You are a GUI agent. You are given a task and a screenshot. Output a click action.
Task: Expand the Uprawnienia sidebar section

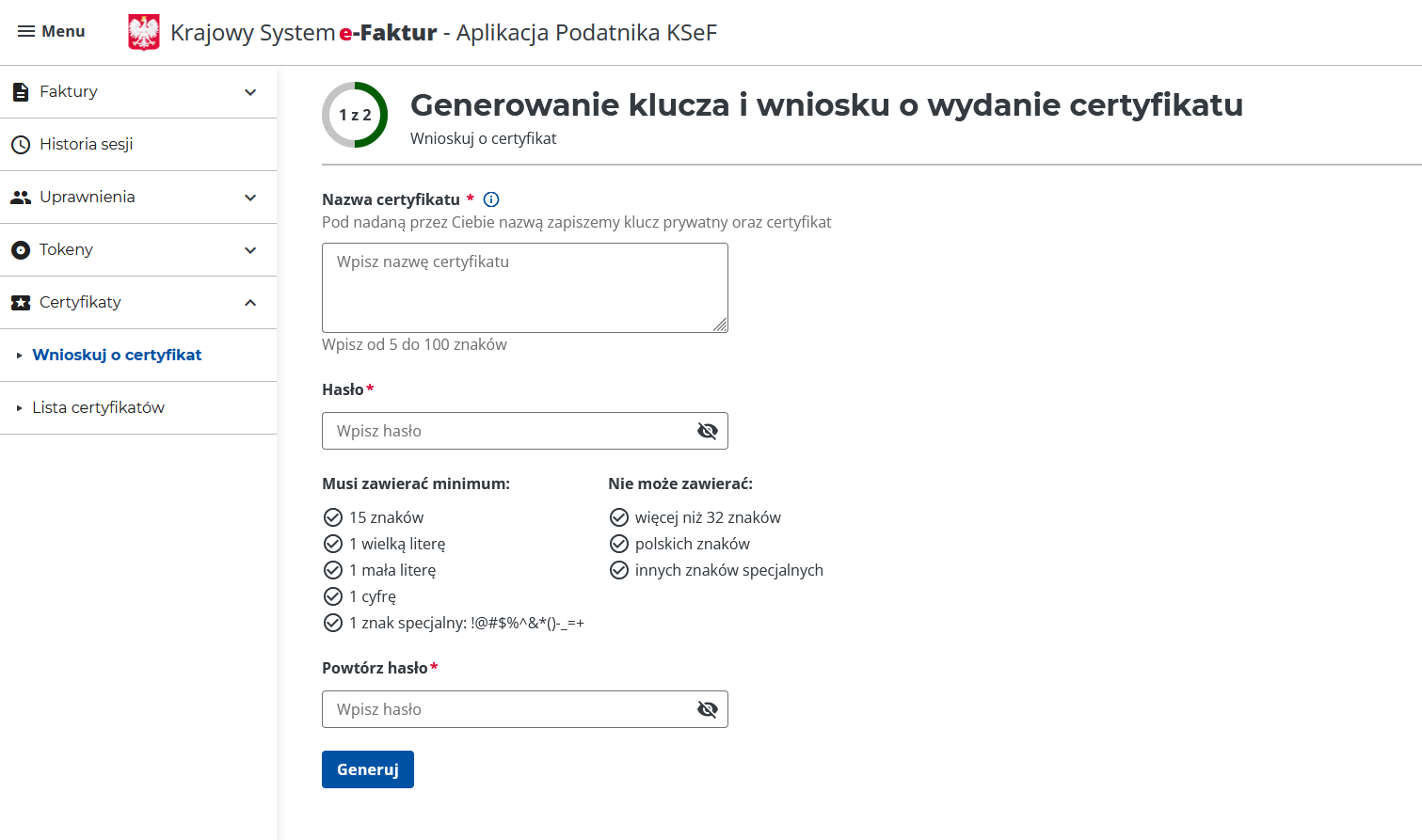(x=249, y=198)
